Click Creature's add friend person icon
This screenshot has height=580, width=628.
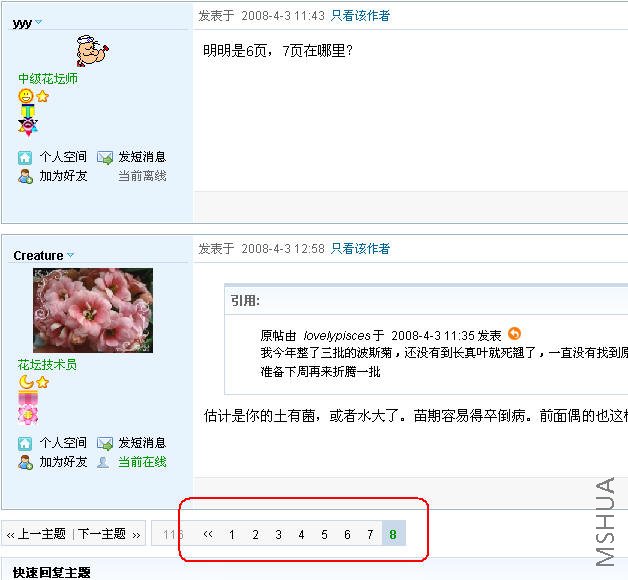click(25, 462)
